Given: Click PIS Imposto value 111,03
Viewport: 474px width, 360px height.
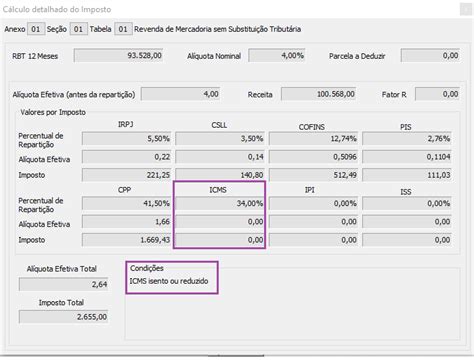Looking at the screenshot, I should [x=407, y=175].
